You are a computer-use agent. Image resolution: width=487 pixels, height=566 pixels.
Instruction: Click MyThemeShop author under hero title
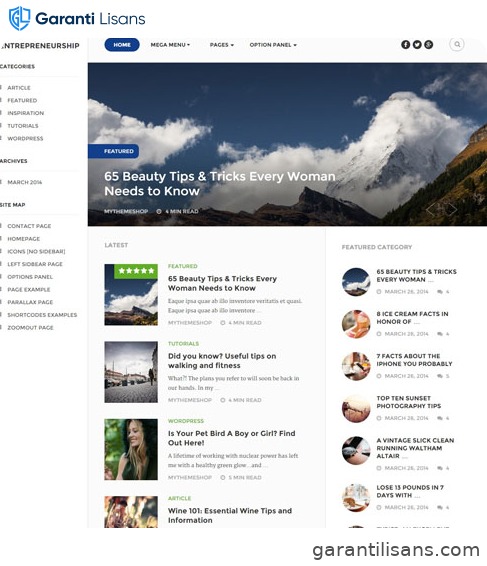[126, 211]
